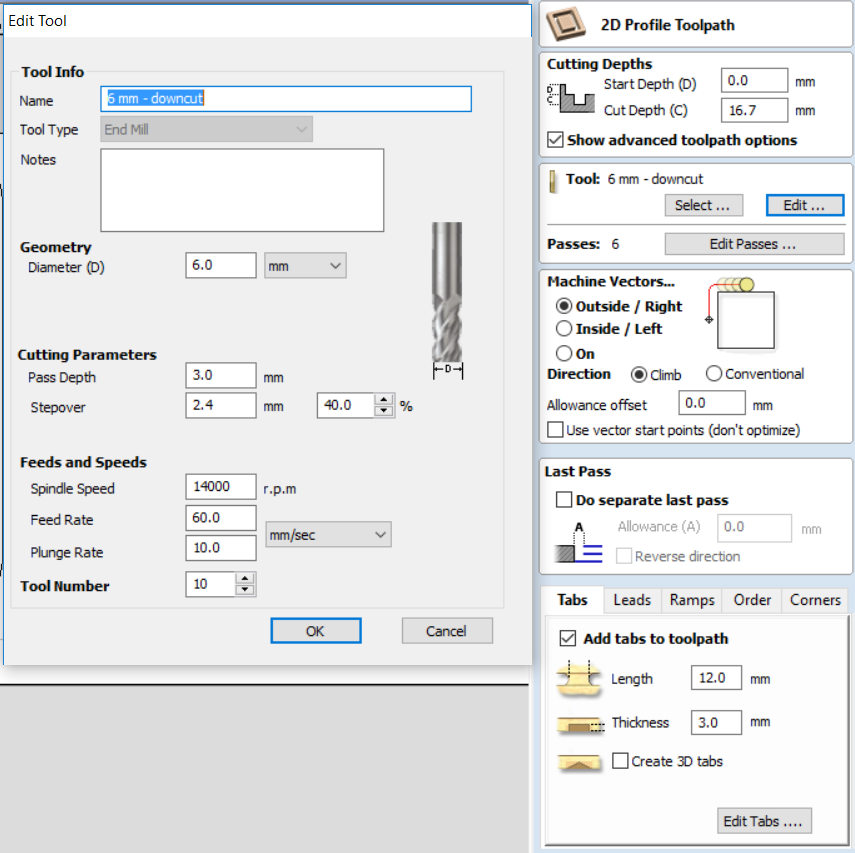Enable Create 3D tabs checkbox

coord(620,761)
